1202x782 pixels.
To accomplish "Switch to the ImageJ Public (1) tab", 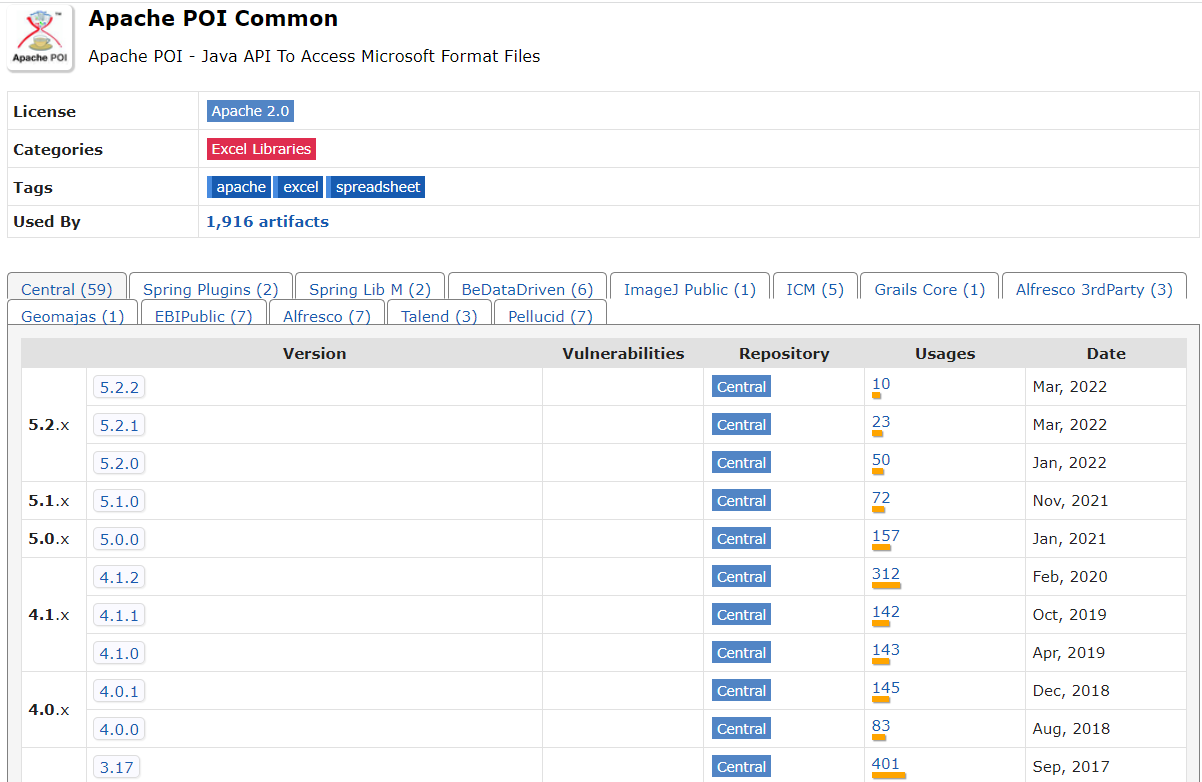I will coord(690,289).
